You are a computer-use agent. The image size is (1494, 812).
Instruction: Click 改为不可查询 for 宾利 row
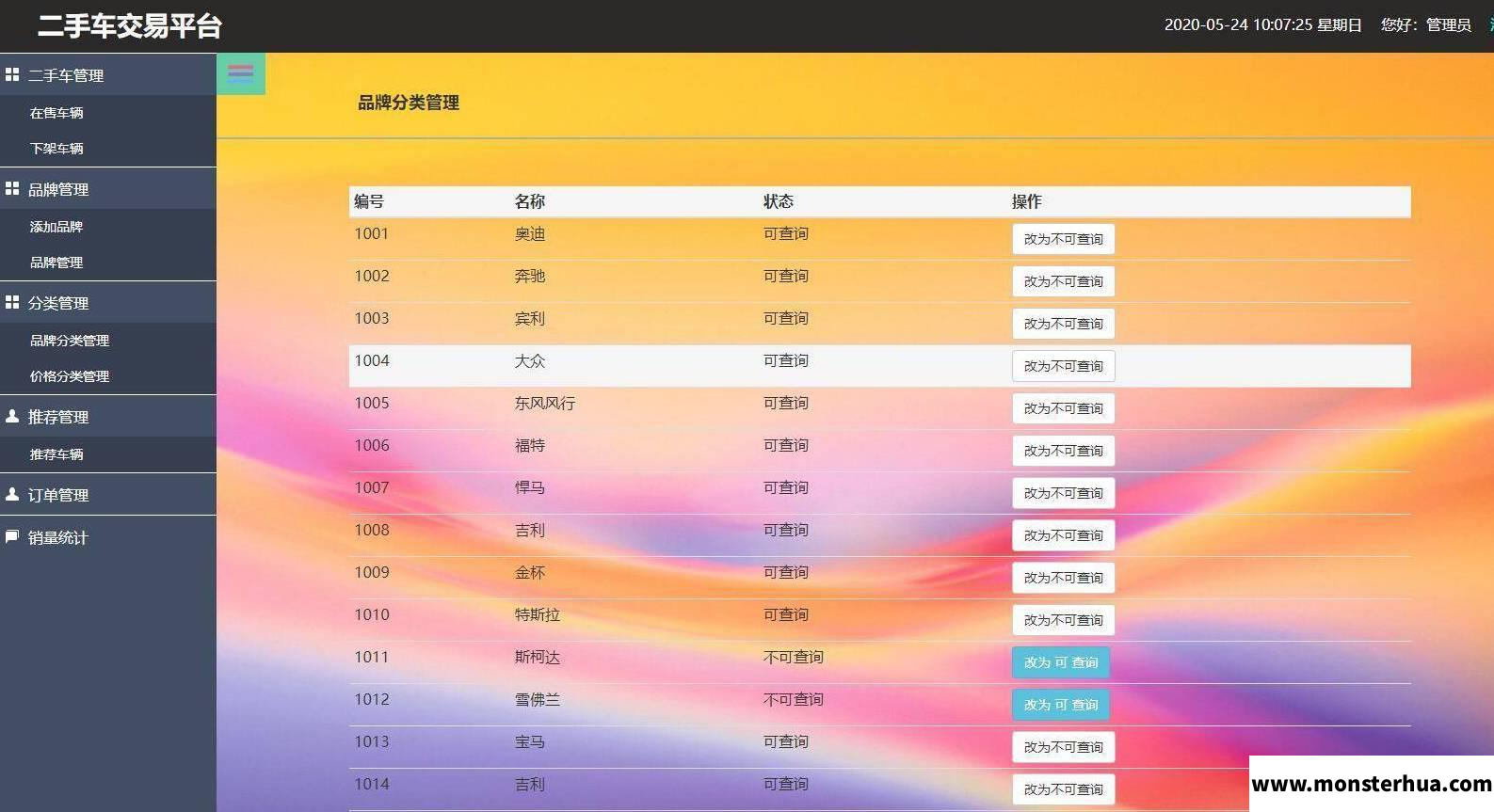(1064, 324)
